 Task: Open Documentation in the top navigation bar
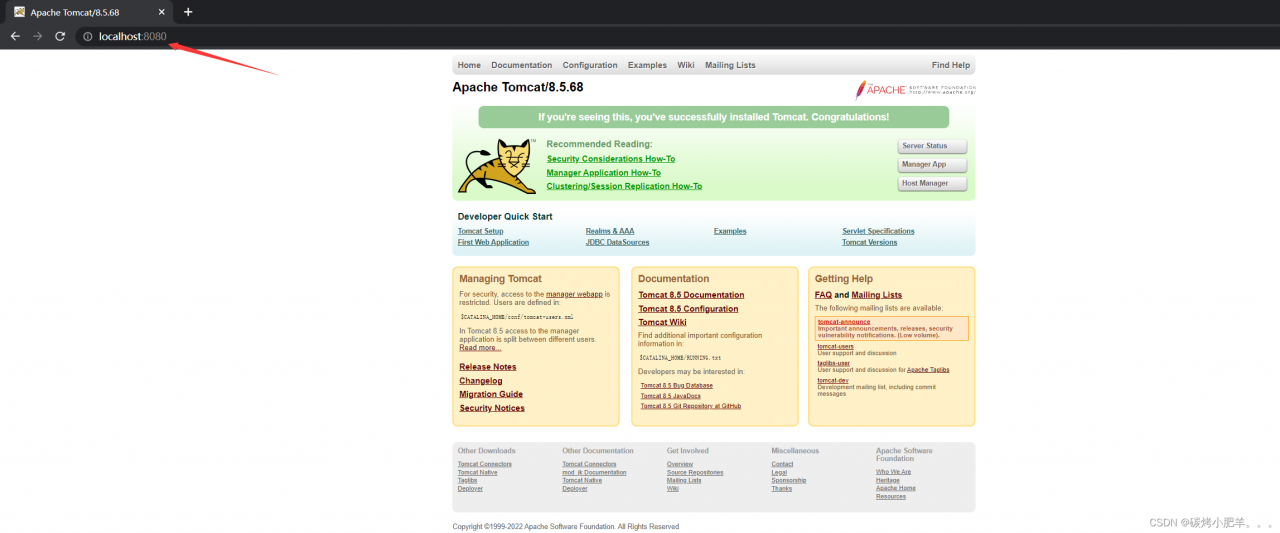[x=521, y=65]
